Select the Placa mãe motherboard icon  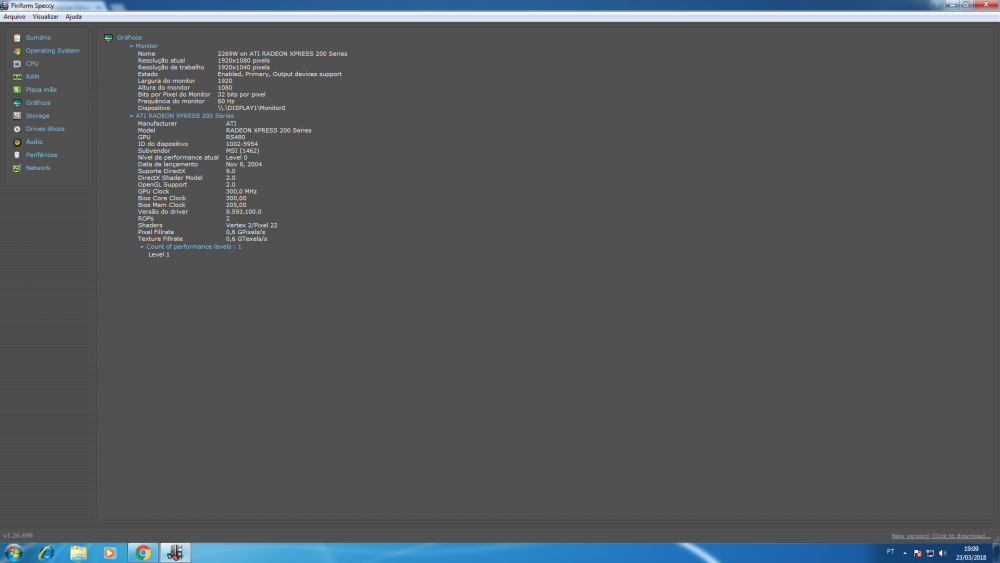point(17,90)
